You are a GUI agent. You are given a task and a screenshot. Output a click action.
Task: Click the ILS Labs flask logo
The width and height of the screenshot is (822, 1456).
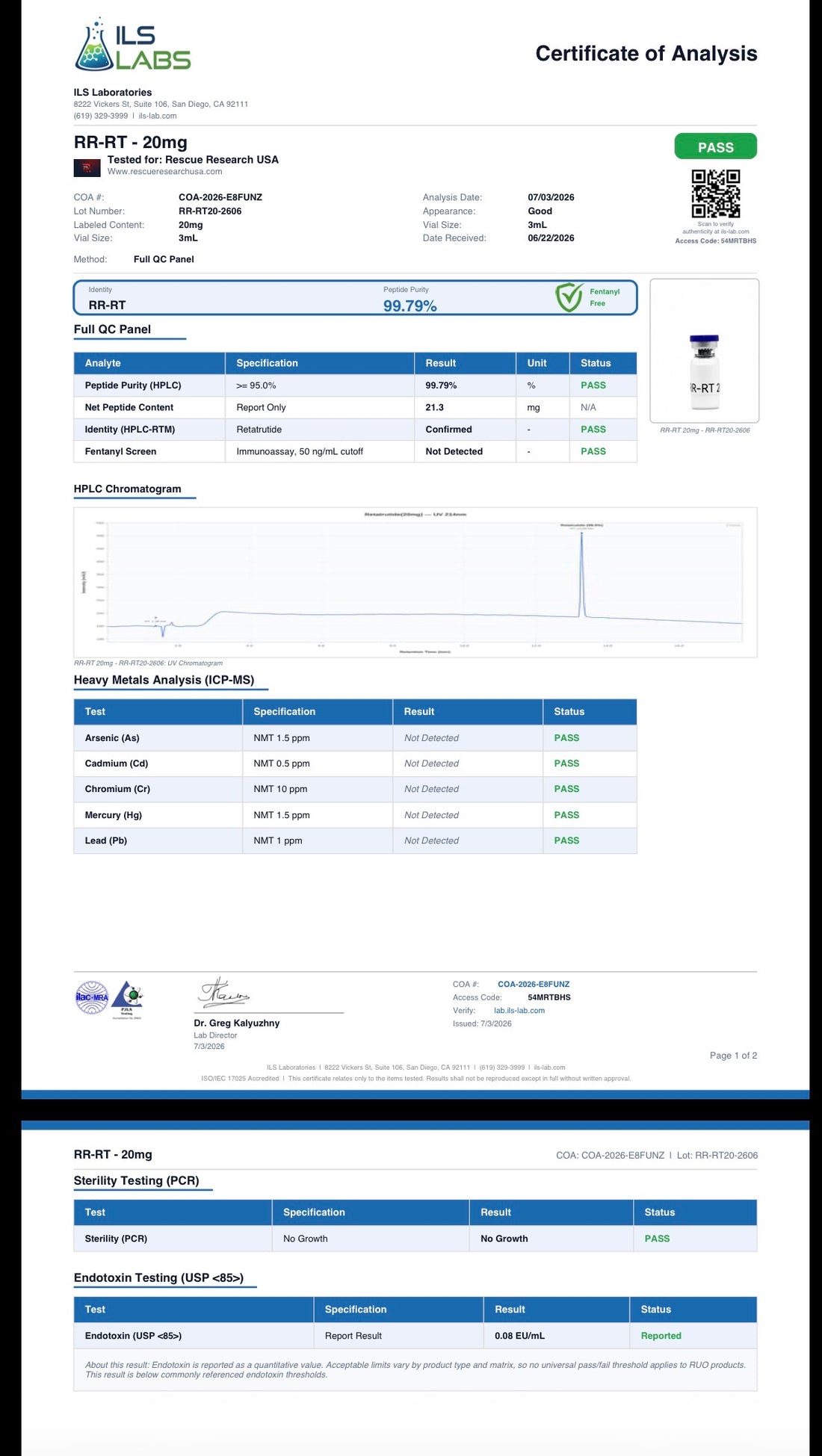point(133,44)
